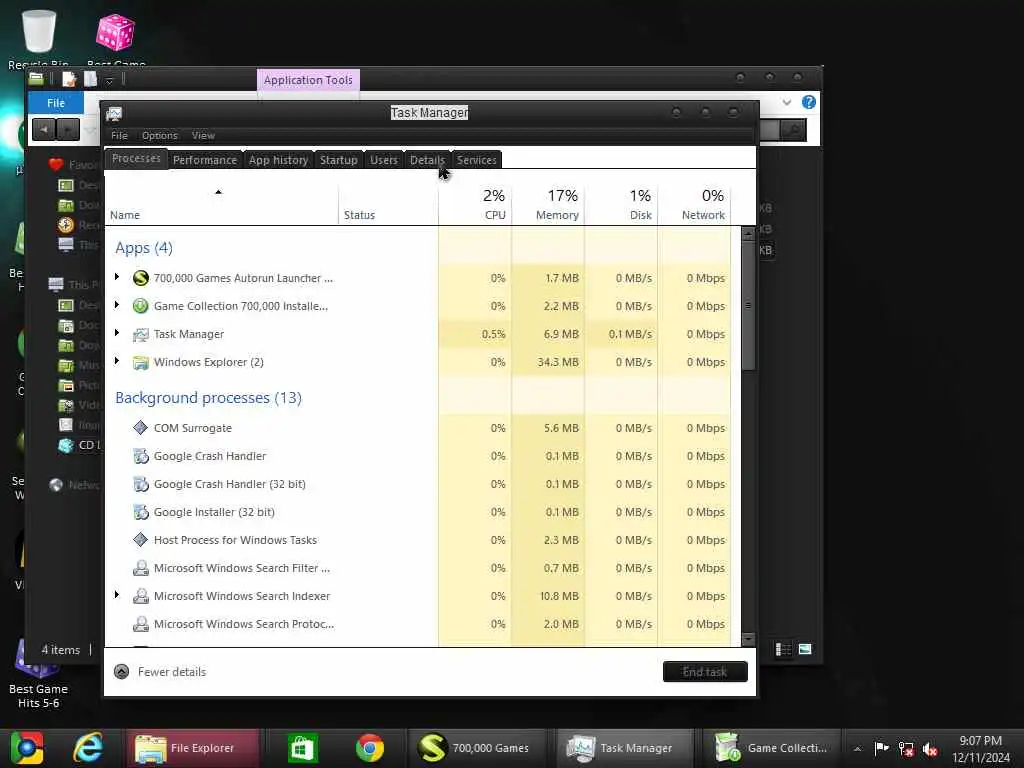Click the Task Manager title bar icon

pos(114,114)
